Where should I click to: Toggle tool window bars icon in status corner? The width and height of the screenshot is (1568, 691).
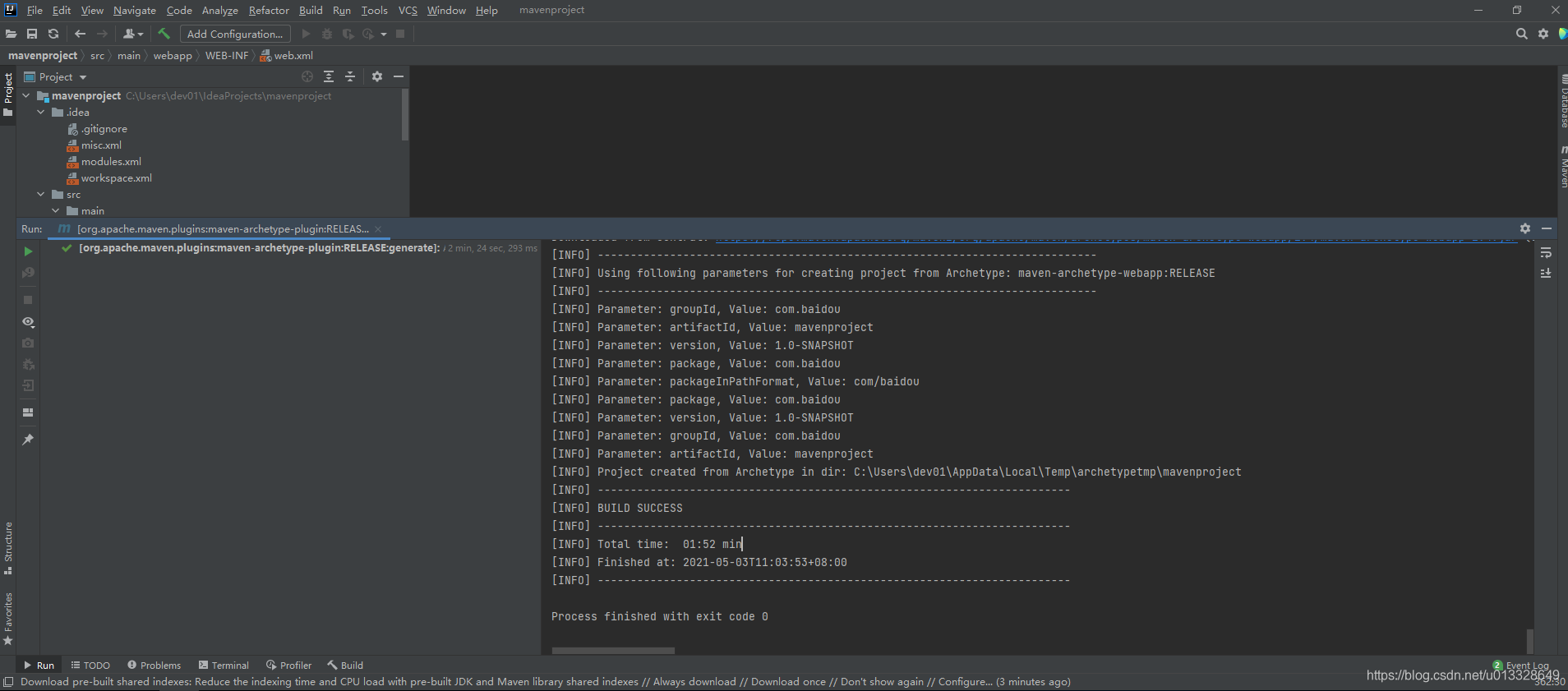[8, 682]
